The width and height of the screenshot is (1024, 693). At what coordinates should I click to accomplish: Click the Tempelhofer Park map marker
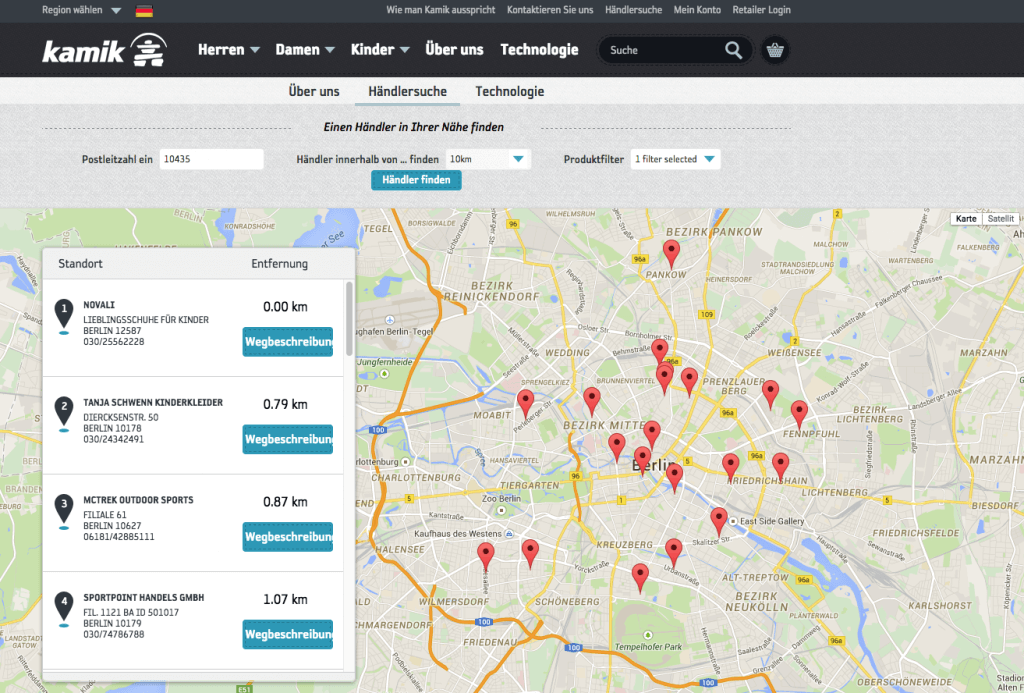pyautogui.click(x=648, y=635)
